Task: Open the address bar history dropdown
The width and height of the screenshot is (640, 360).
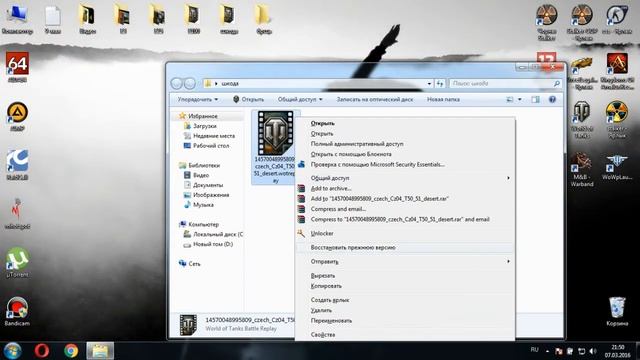Action: click(x=429, y=83)
